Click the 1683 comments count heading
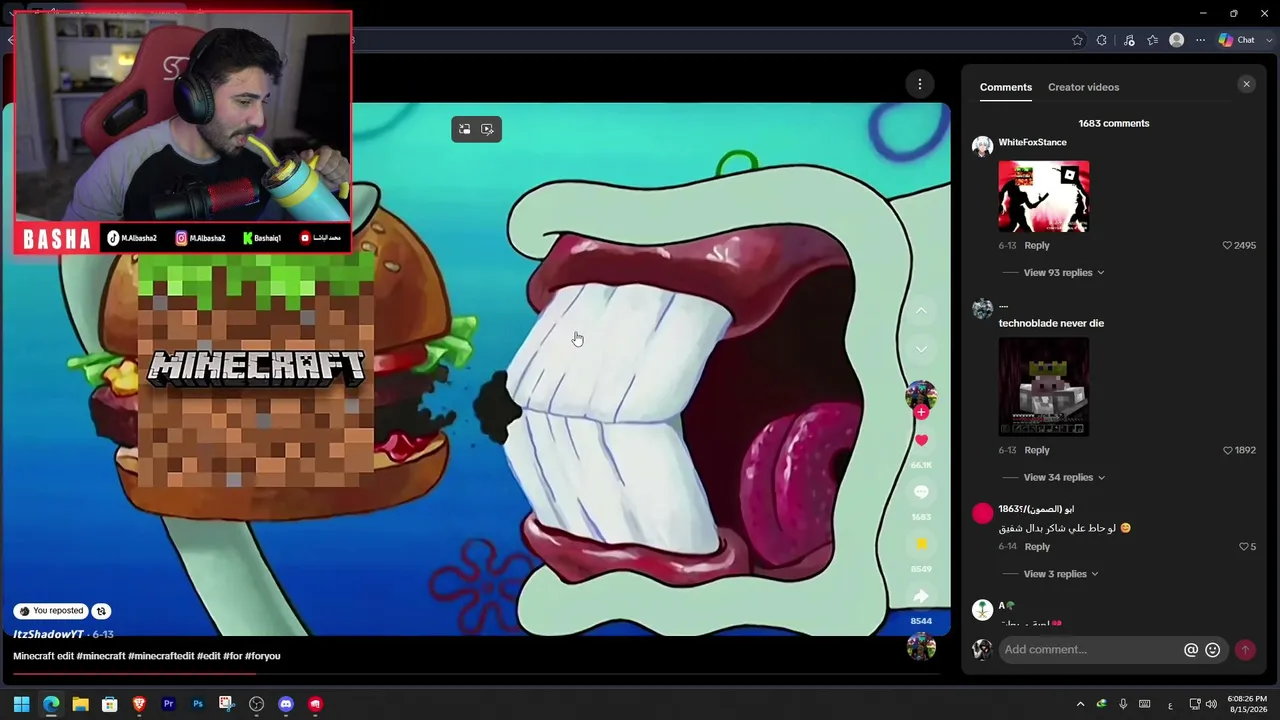 [x=1114, y=123]
